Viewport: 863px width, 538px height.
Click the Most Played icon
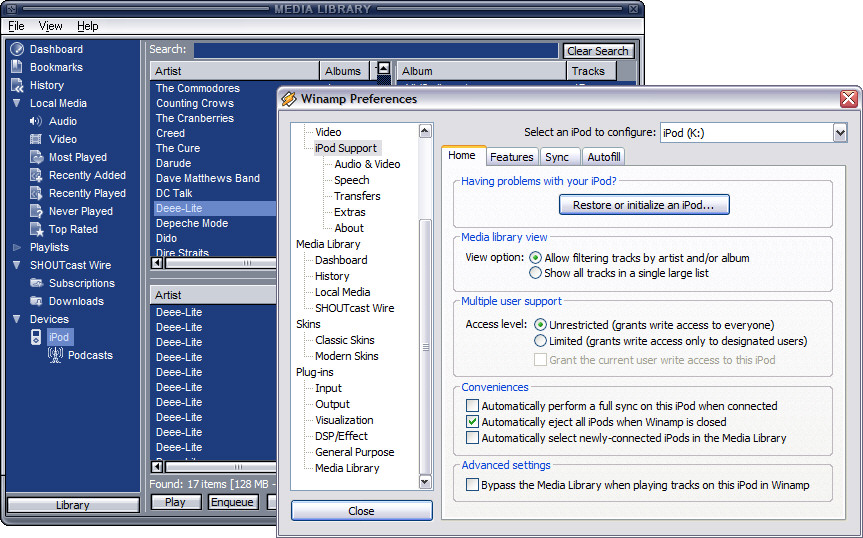(36, 157)
